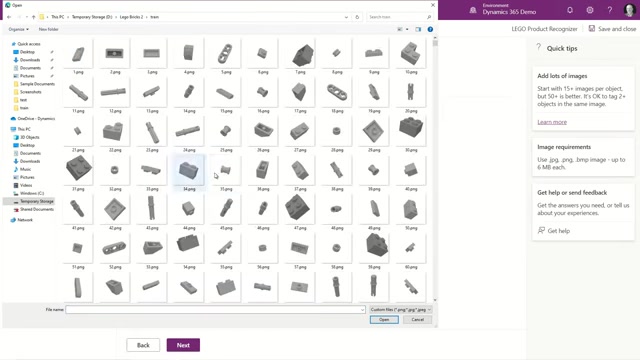Open the file type filter dropdown
Screen dimensions: 640x360
(x=400, y=310)
